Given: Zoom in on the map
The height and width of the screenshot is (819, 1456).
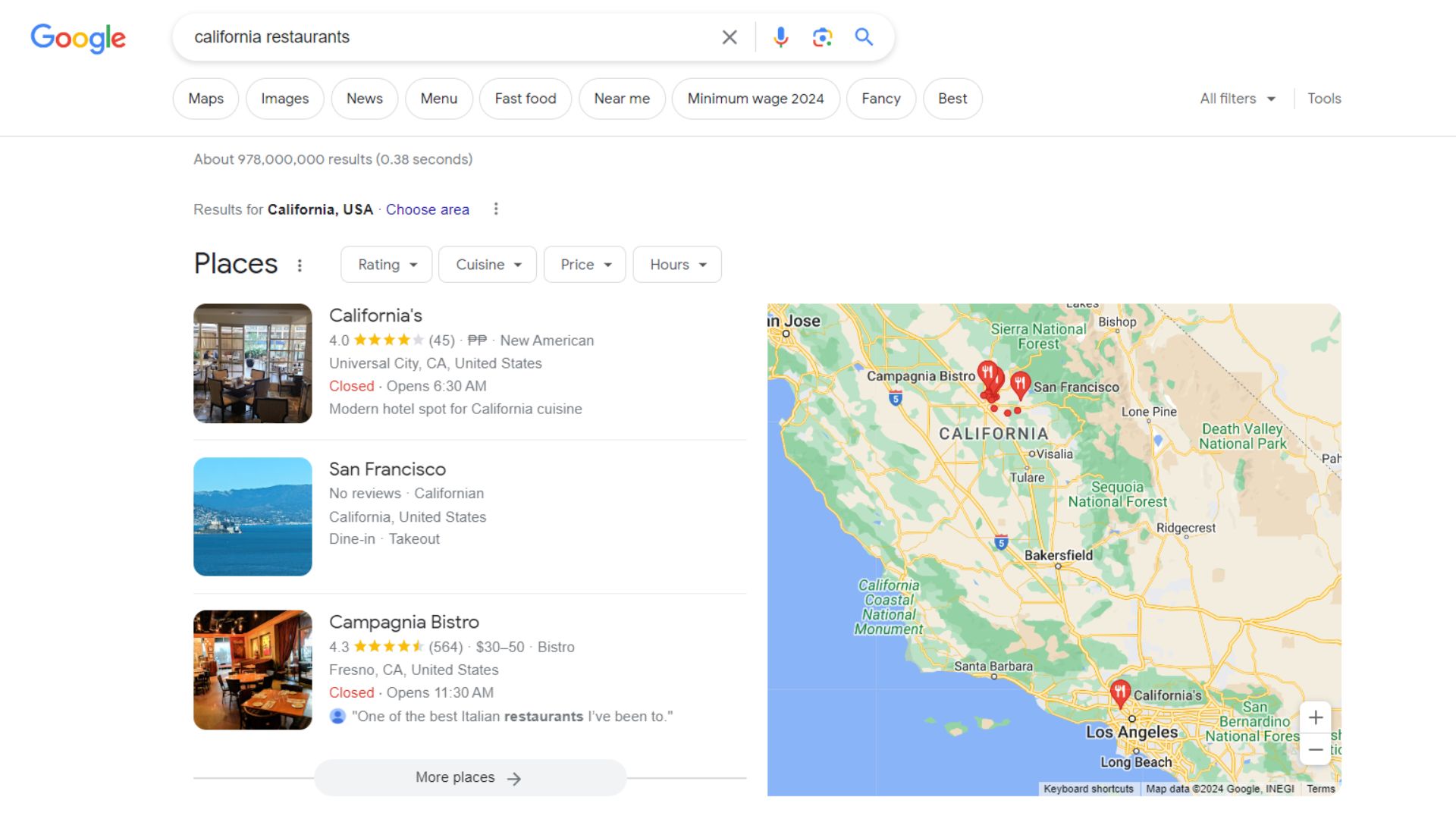Looking at the screenshot, I should [1316, 717].
